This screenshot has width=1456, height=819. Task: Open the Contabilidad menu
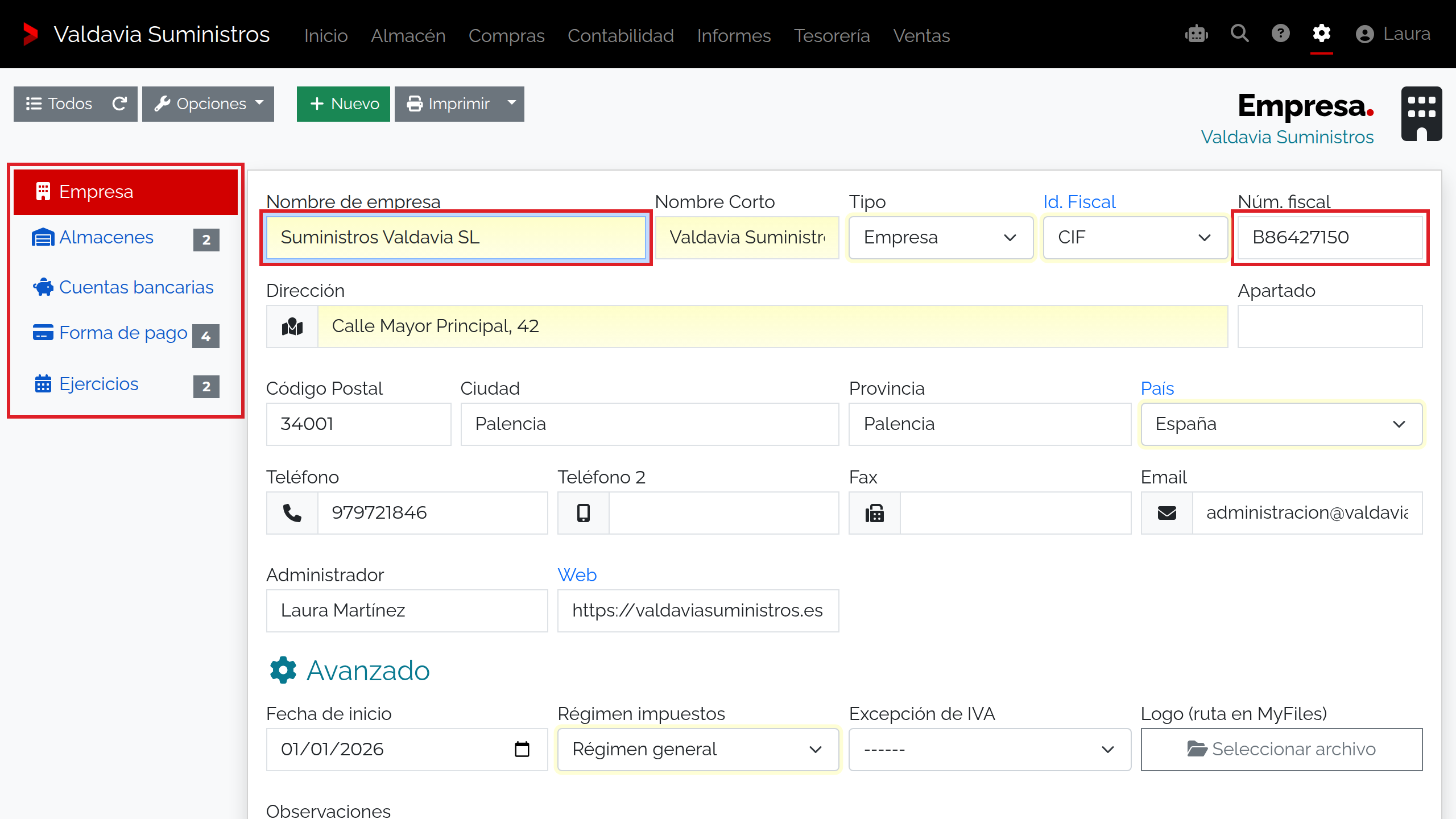(x=621, y=35)
